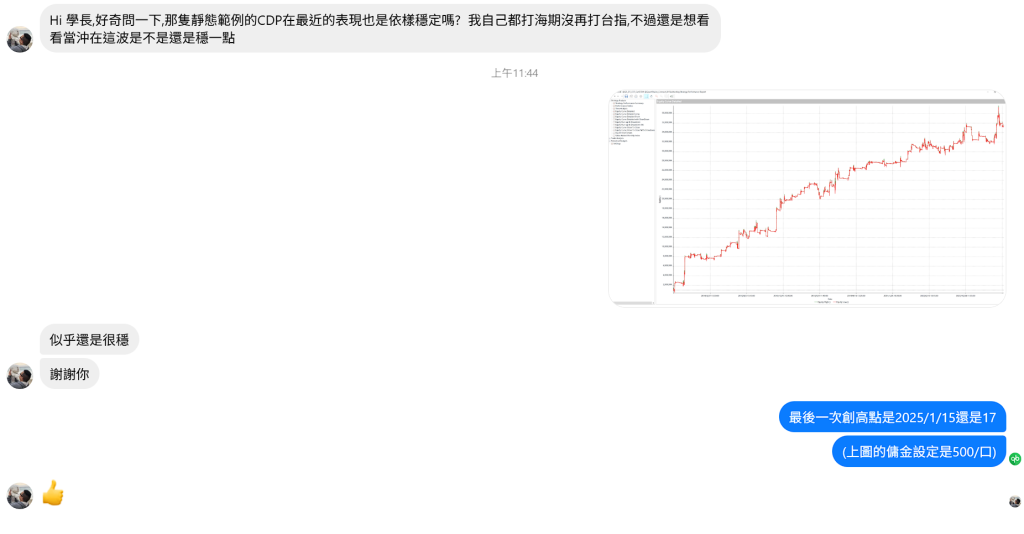Click the green icon beside the blue message
Screen dimensions: 1024x534
[1015, 459]
